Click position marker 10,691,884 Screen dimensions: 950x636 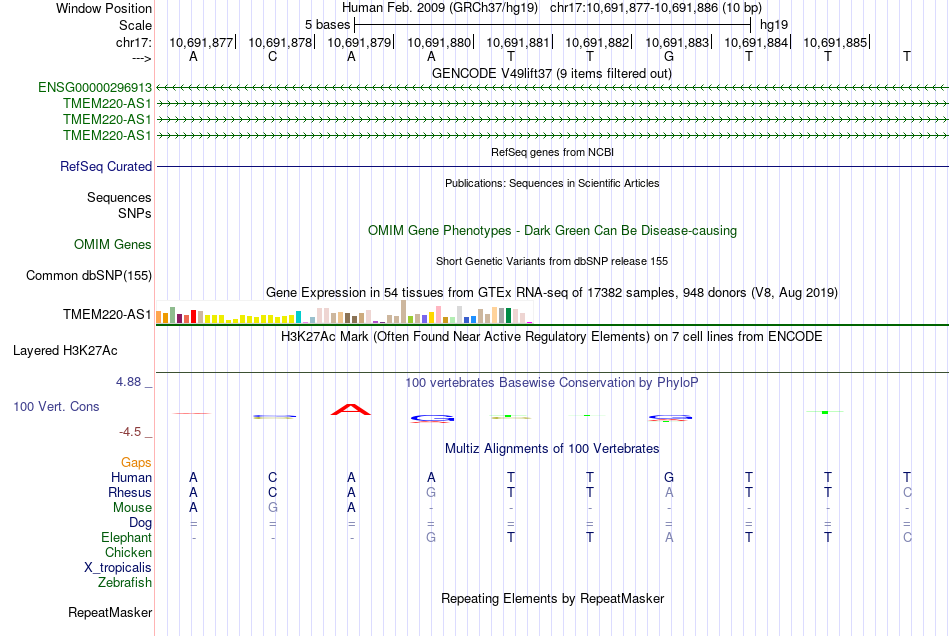coord(756,42)
